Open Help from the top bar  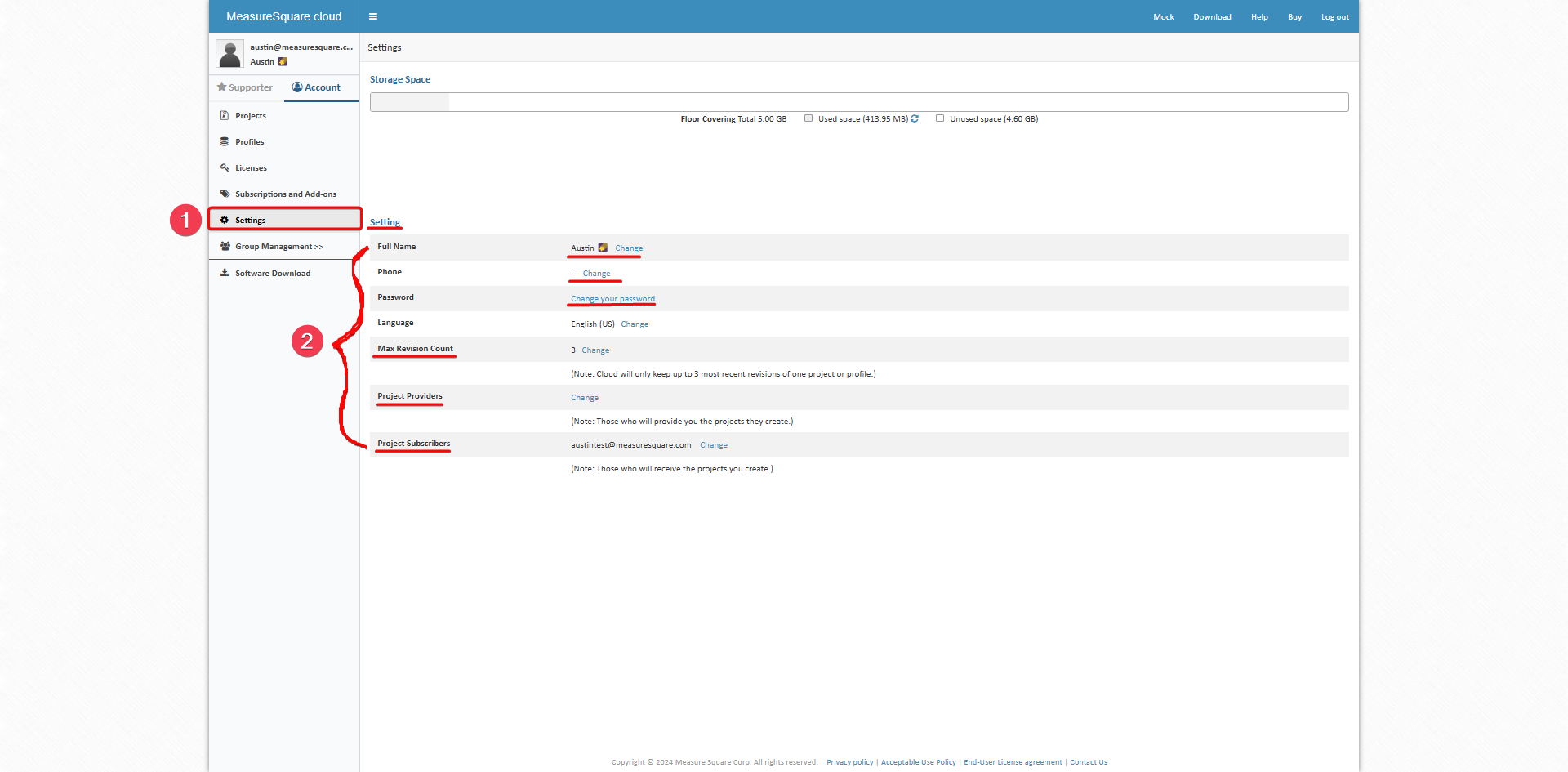[1259, 17]
